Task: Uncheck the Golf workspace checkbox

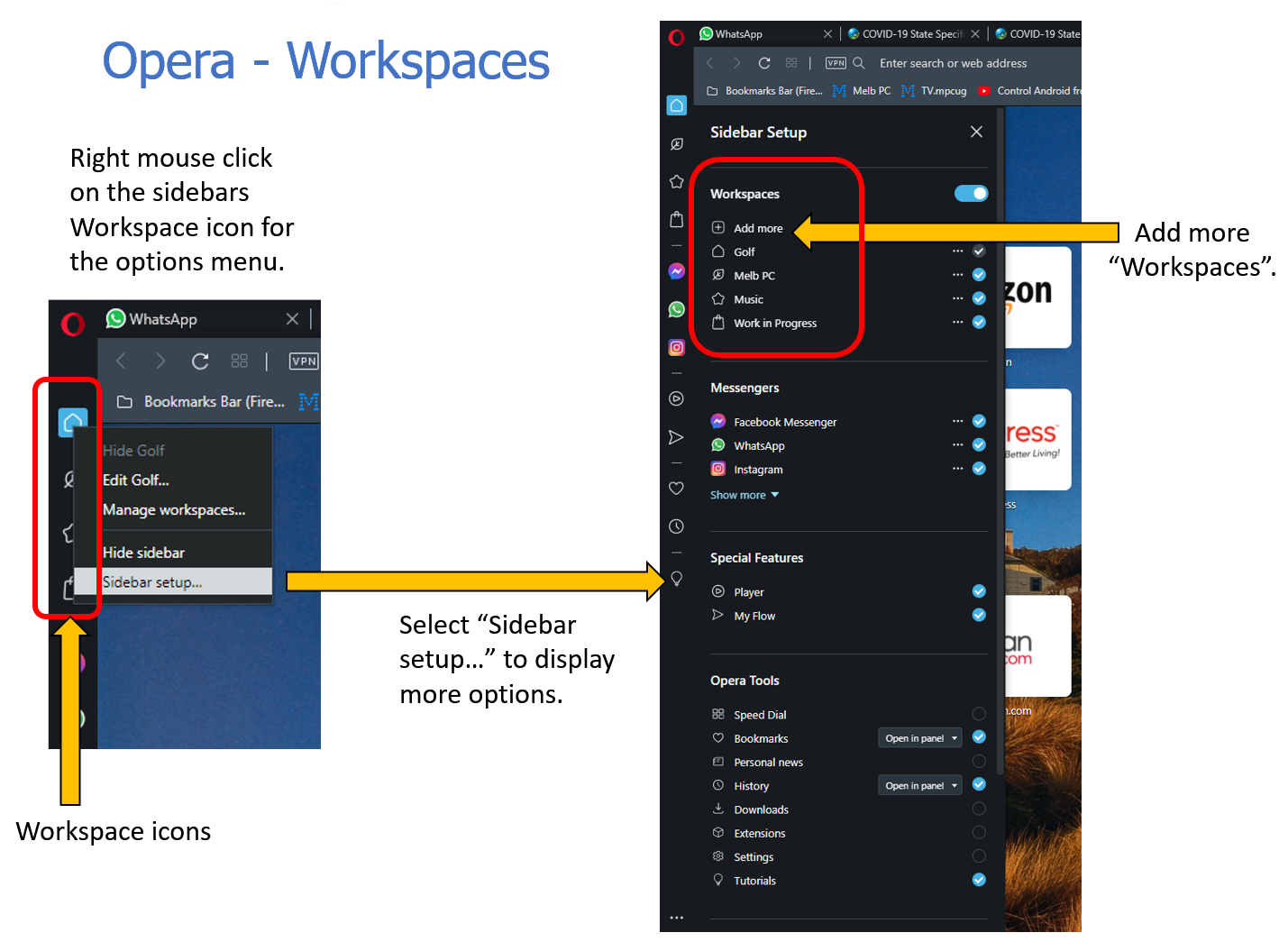Action: (979, 251)
